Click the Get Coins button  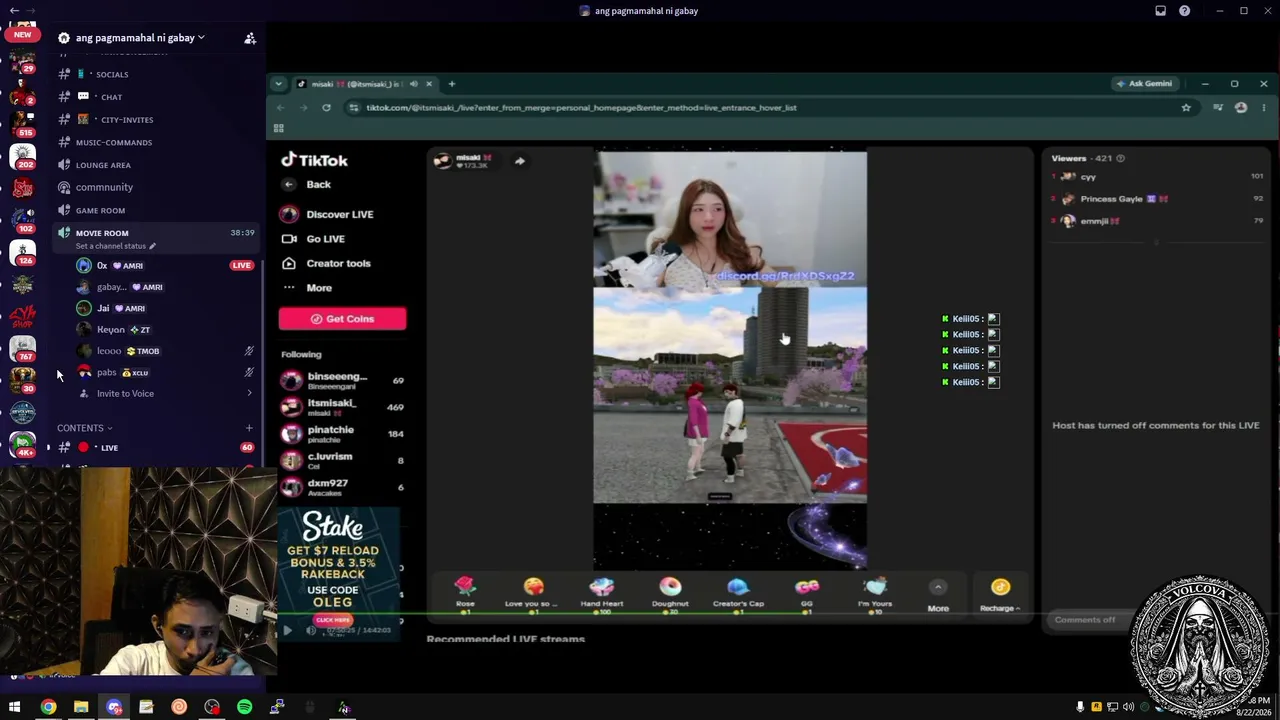point(342,319)
